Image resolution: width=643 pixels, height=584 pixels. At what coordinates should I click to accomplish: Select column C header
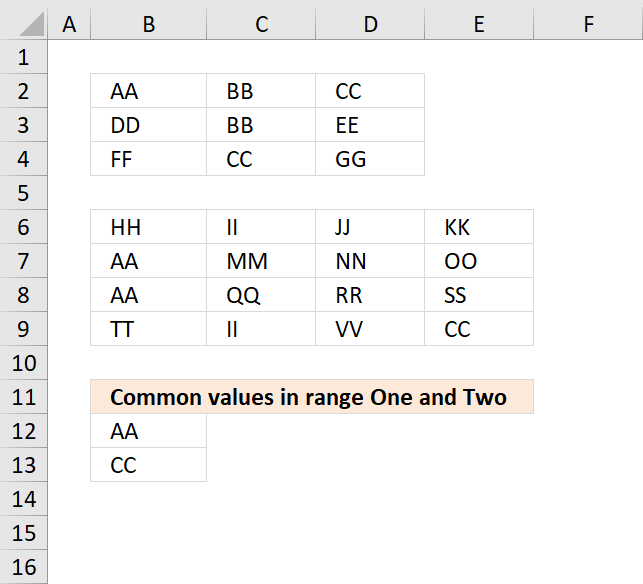(261, 24)
